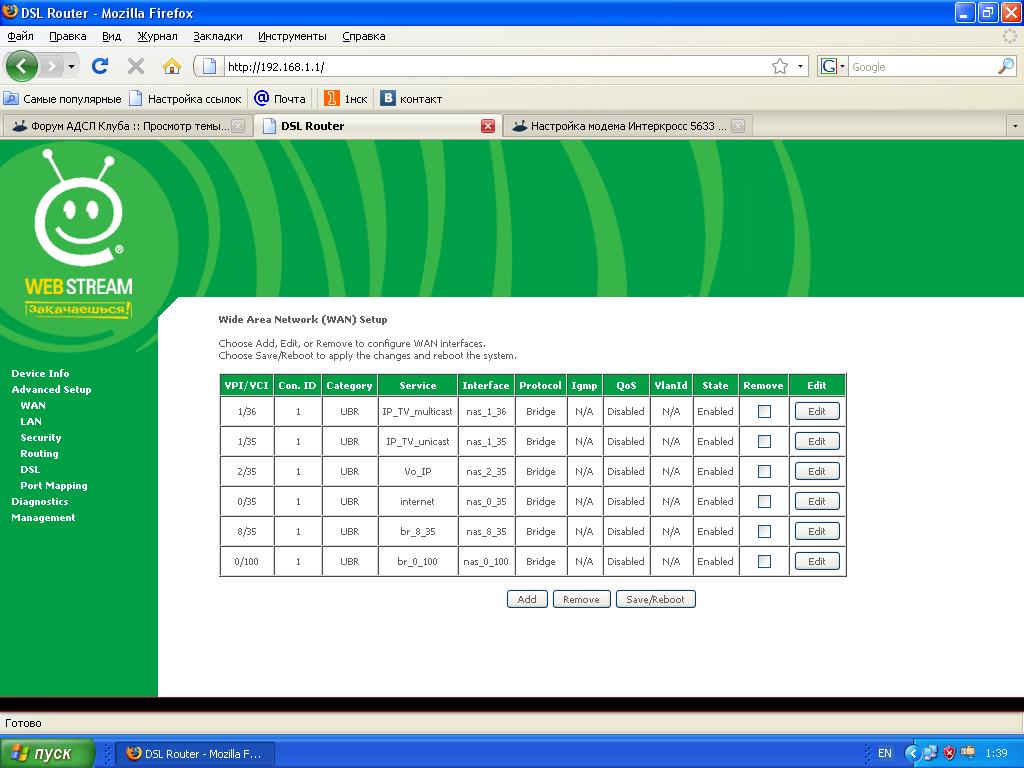1024x768 pixels.
Task: Click the EN language indicator
Action: (884, 754)
